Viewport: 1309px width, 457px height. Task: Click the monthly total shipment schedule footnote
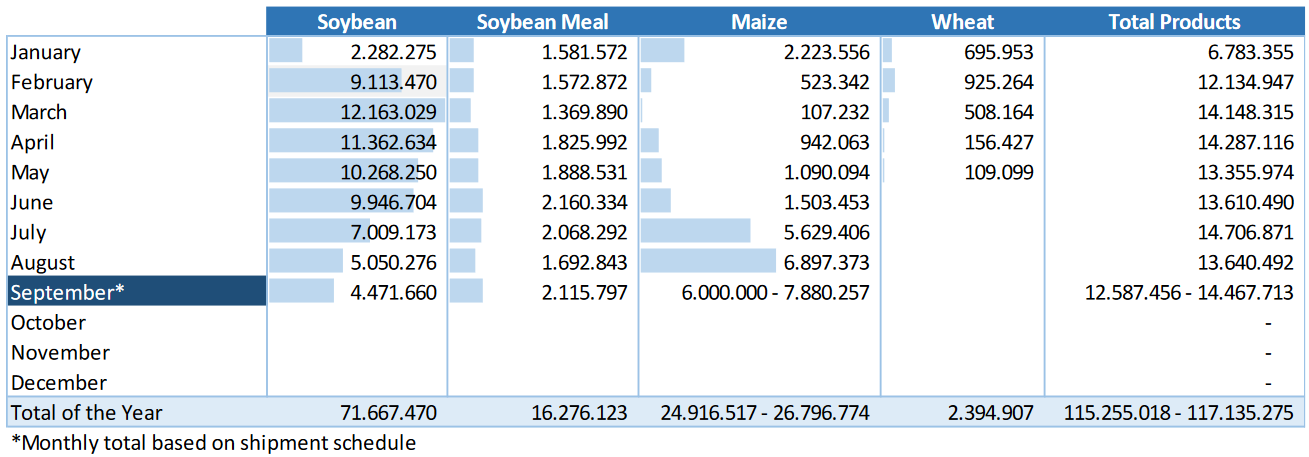pyautogui.click(x=213, y=441)
